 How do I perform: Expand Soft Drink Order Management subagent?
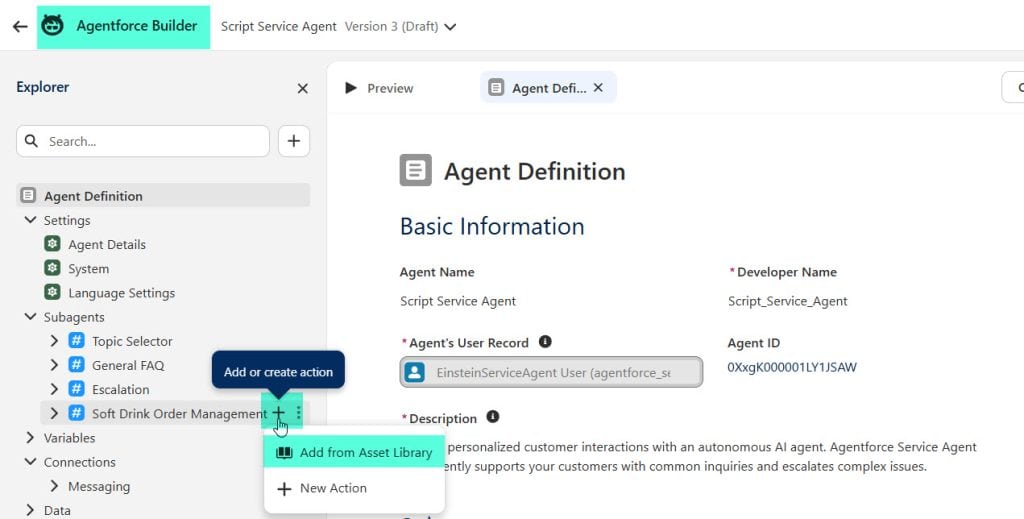point(54,413)
